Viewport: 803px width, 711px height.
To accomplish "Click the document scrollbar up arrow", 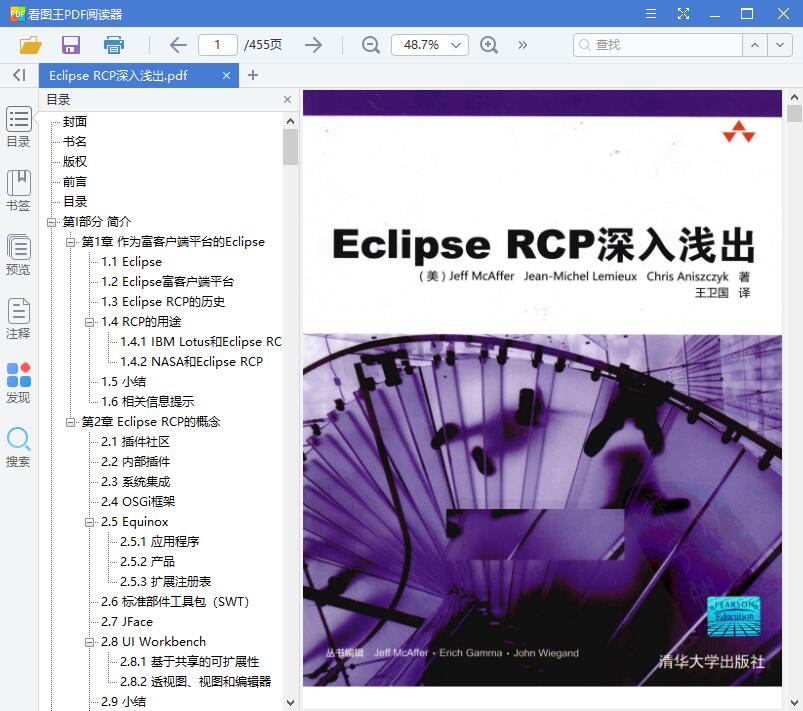I will tap(794, 97).
